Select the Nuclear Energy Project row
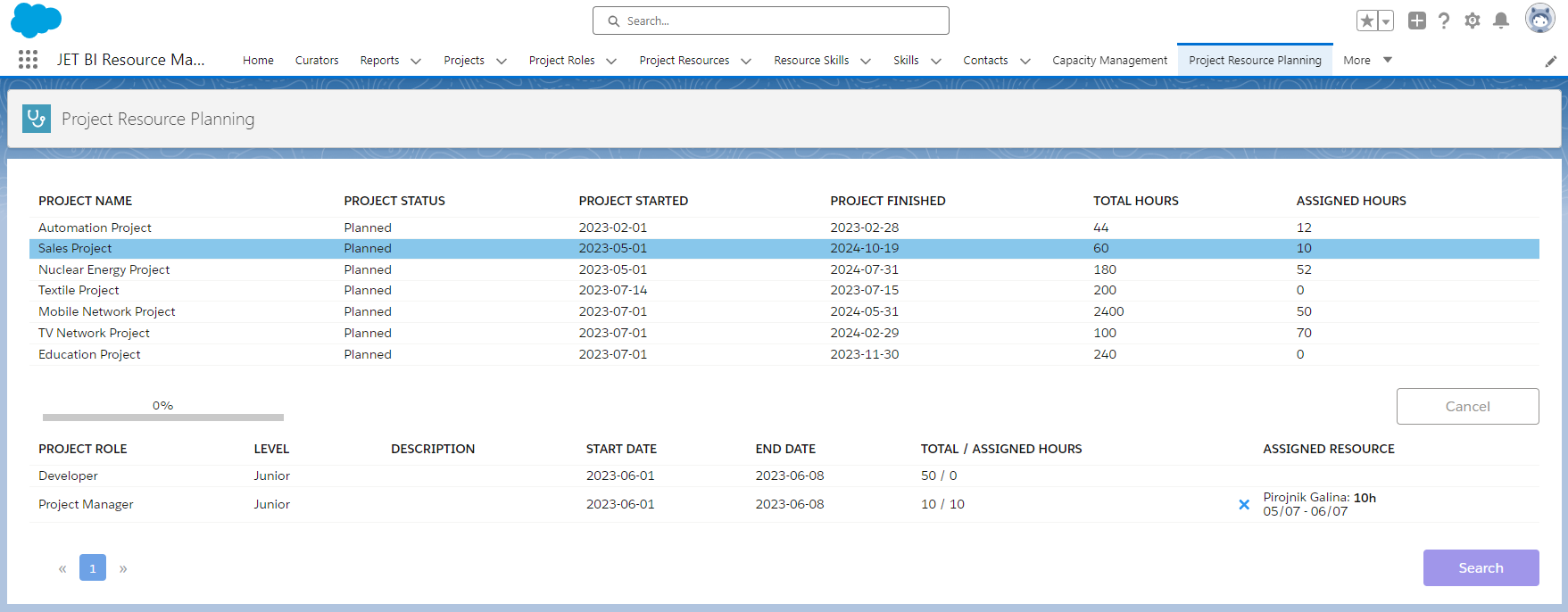Image resolution: width=1568 pixels, height=612 pixels. pos(784,269)
